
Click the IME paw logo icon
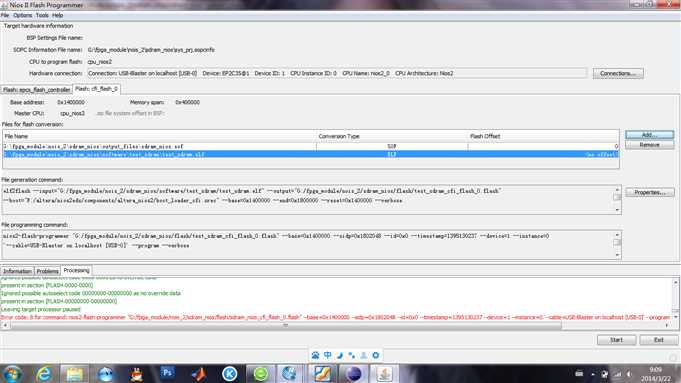pyautogui.click(x=315, y=355)
